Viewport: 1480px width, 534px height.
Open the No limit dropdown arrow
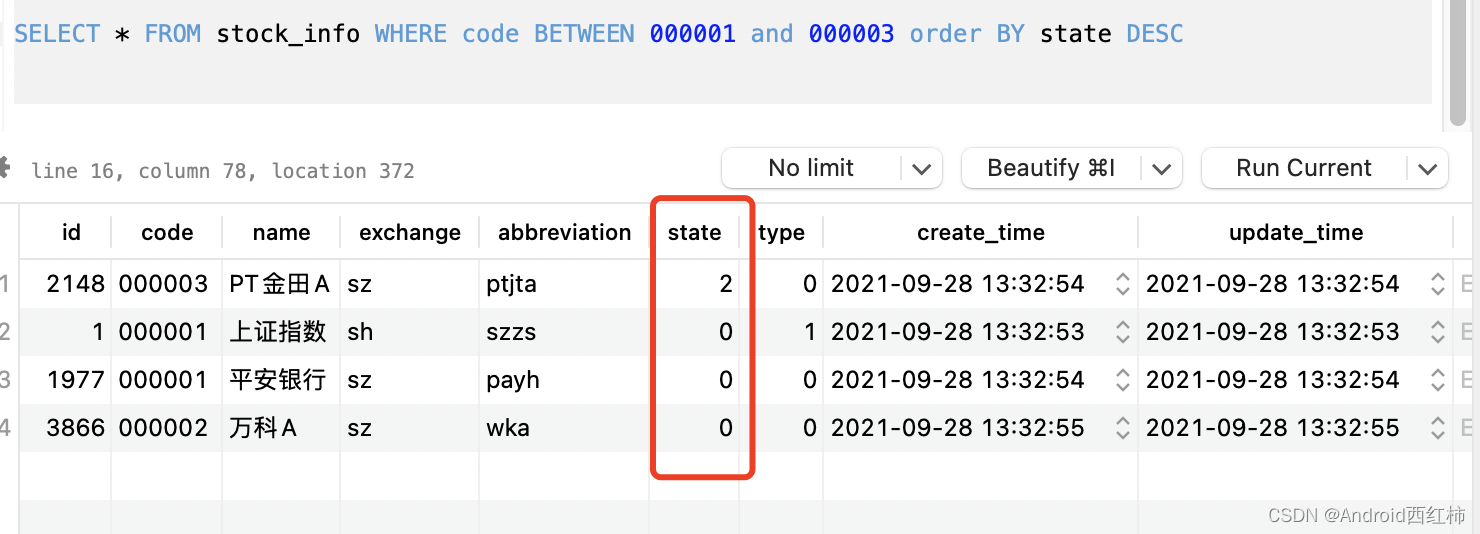pyautogui.click(x=922, y=169)
